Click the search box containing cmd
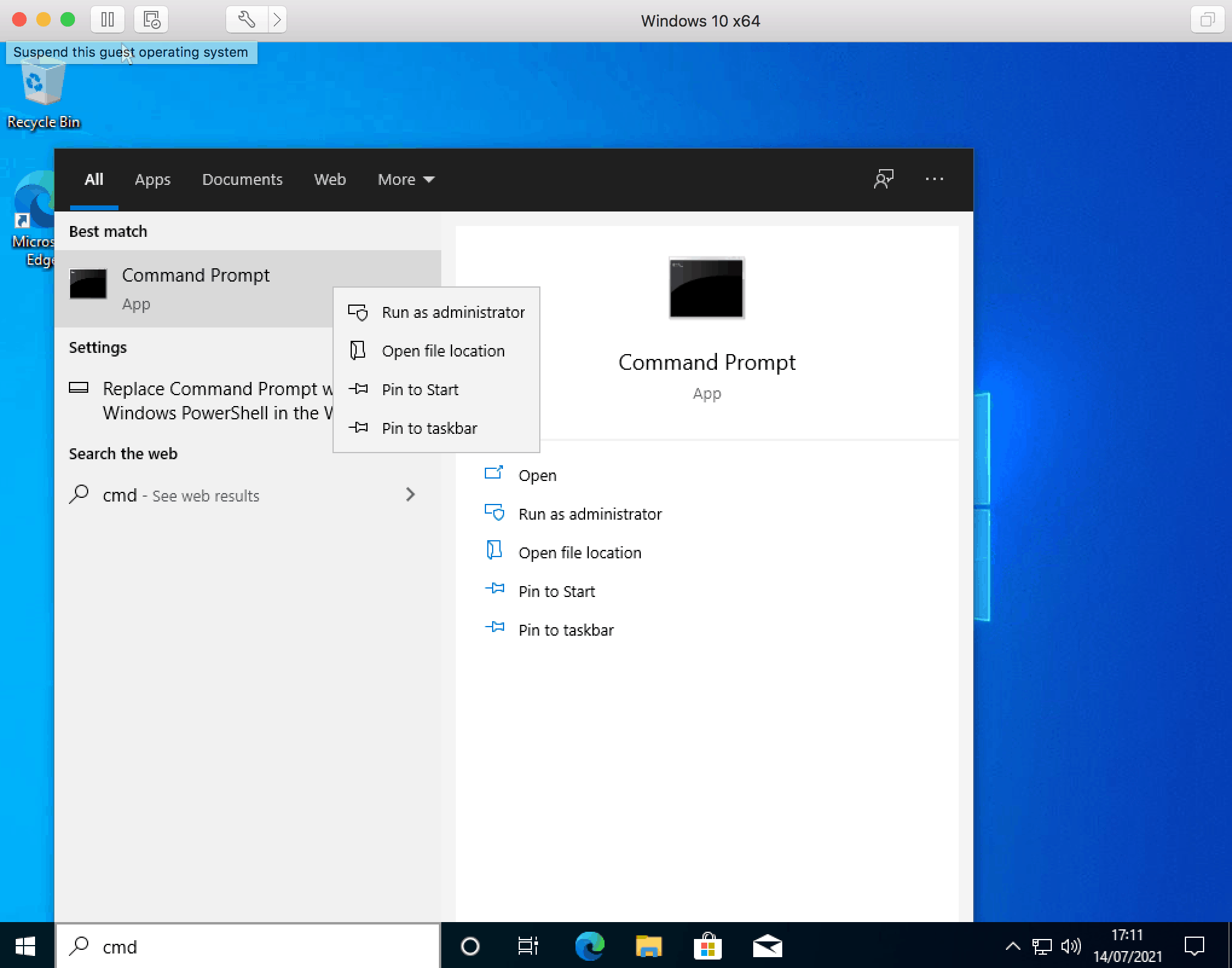Screen dimensions: 1232x968 248,946
